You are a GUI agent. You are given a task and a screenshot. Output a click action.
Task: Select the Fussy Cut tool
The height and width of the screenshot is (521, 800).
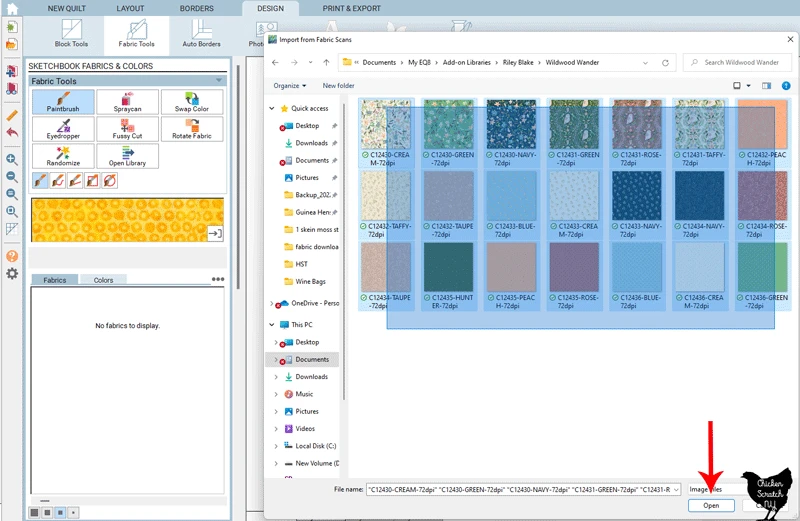128,129
